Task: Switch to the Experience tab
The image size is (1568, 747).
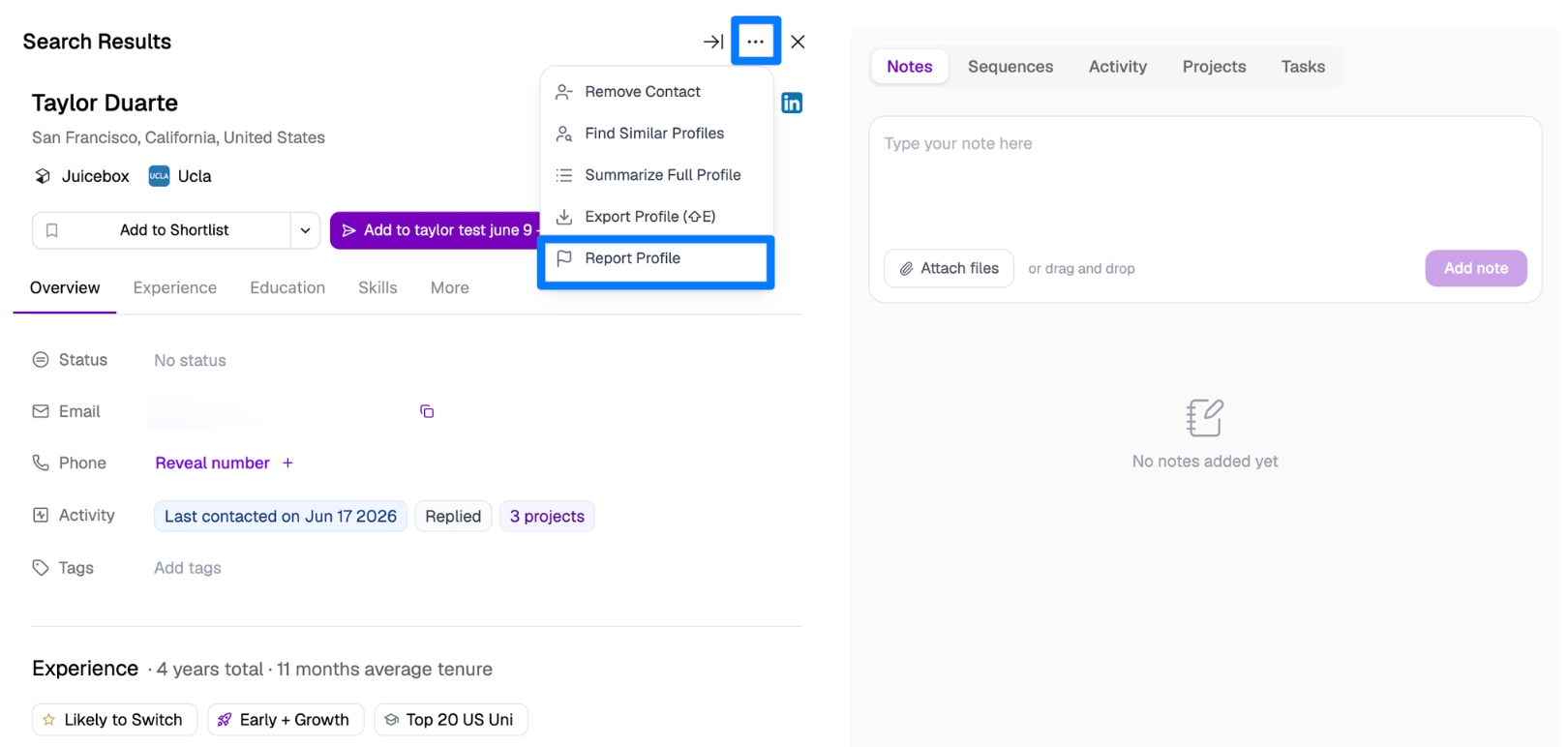Action: pyautogui.click(x=175, y=288)
